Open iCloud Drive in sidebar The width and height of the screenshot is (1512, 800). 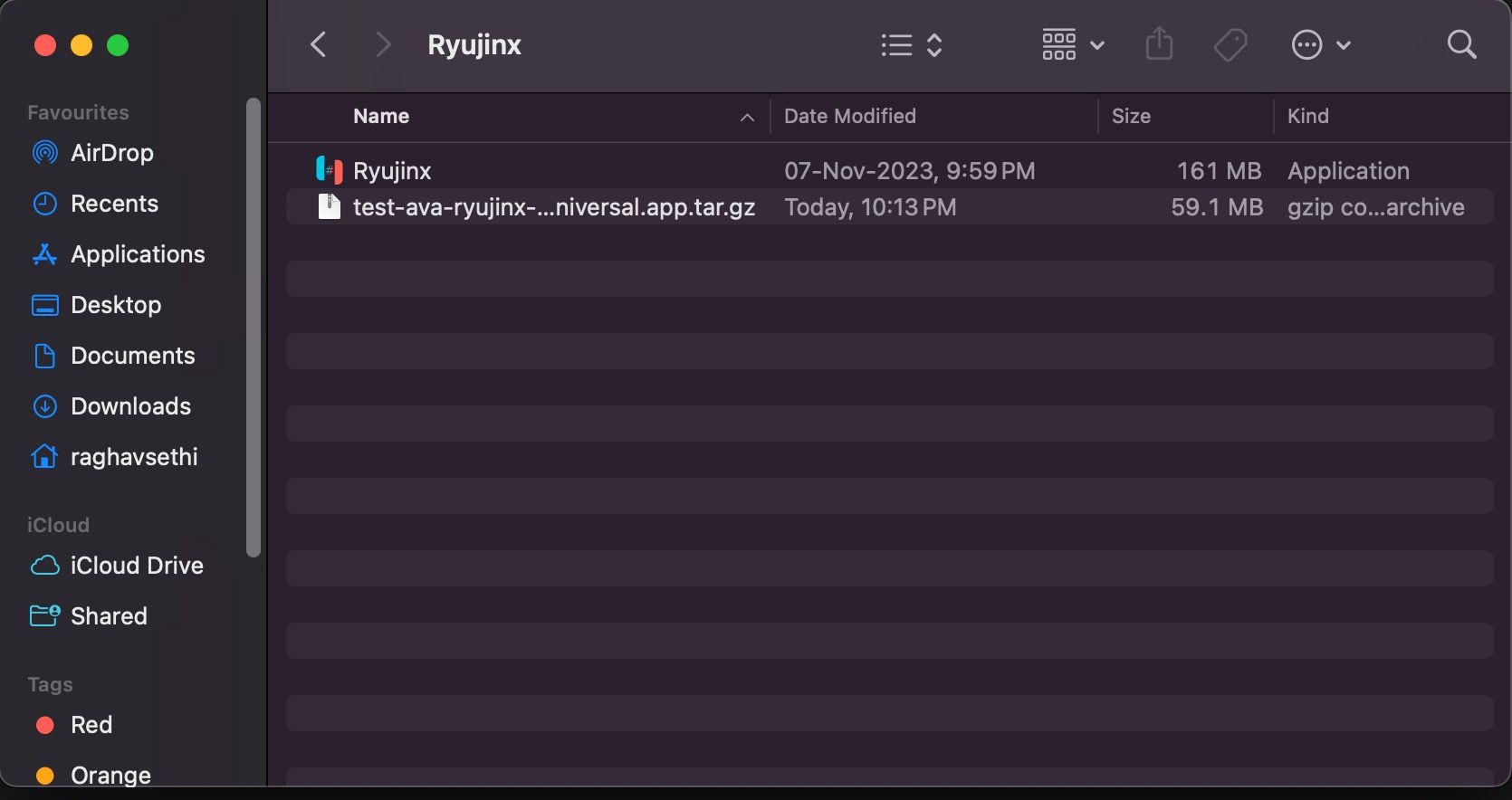click(136, 566)
